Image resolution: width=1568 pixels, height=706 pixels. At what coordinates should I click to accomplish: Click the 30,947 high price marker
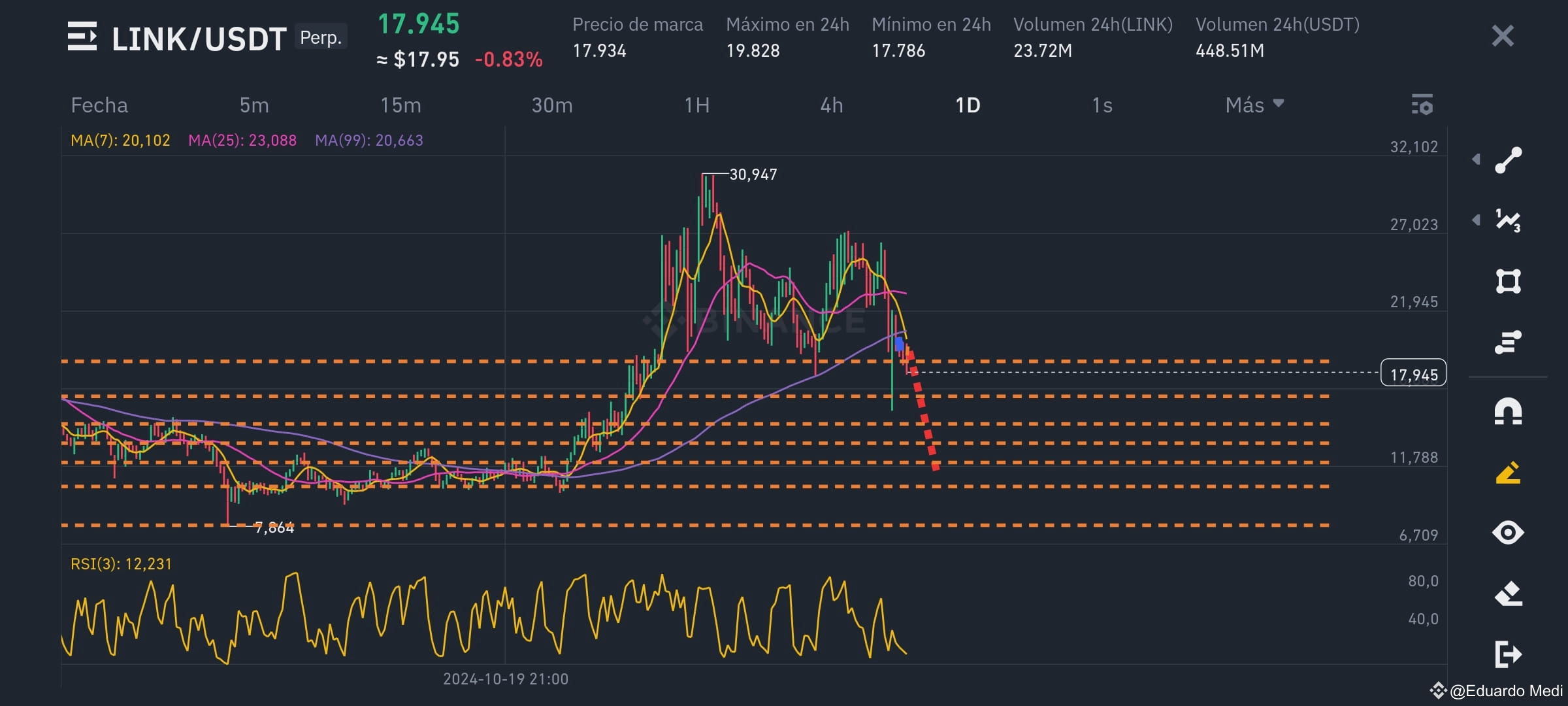[753, 175]
